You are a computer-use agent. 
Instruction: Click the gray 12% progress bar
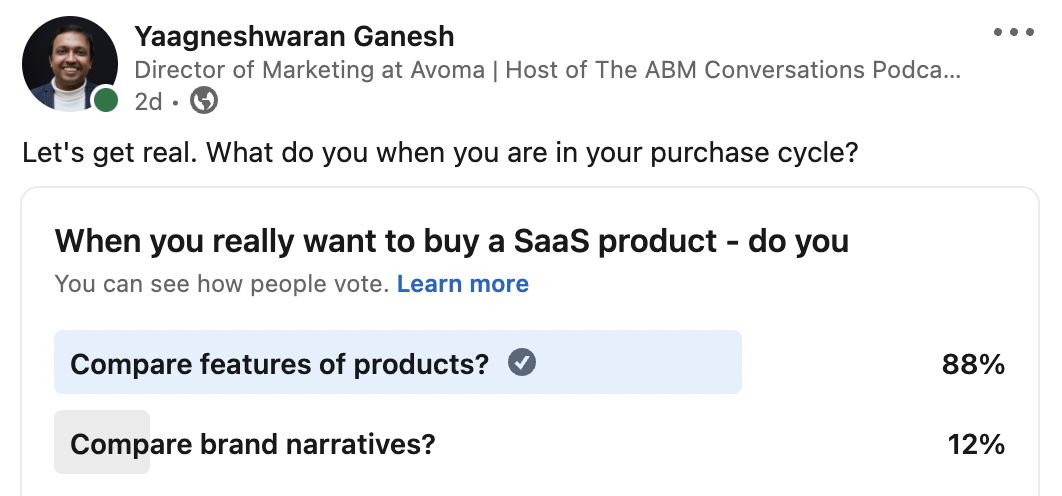click(102, 442)
